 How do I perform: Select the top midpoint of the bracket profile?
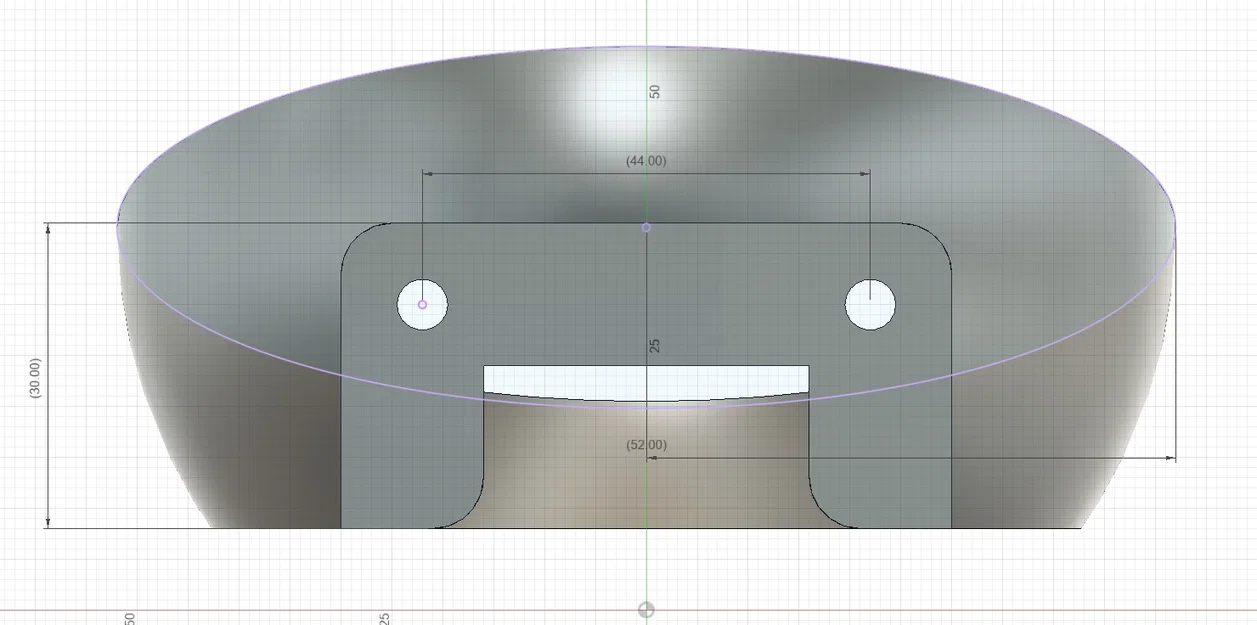646,227
